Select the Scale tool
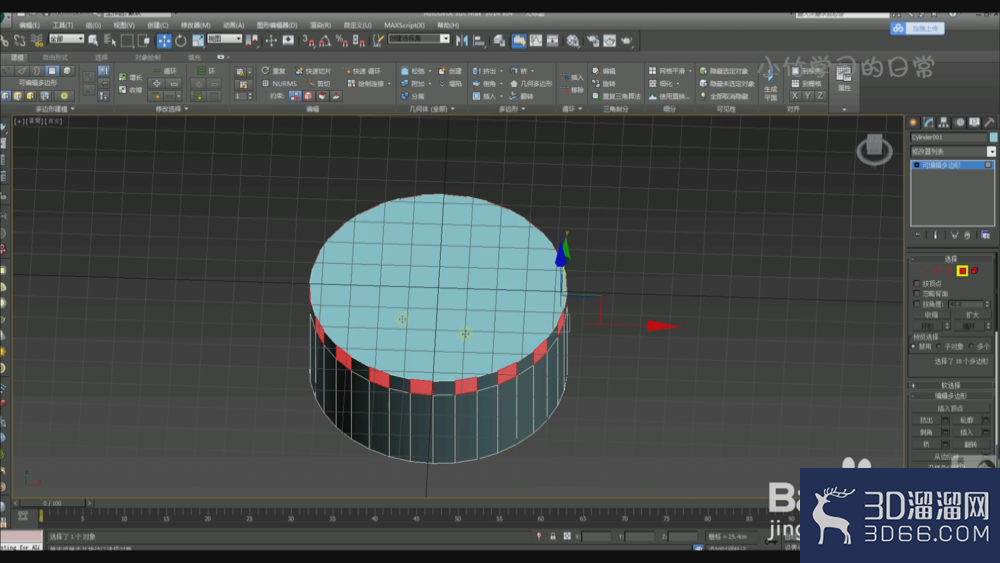 coord(198,41)
